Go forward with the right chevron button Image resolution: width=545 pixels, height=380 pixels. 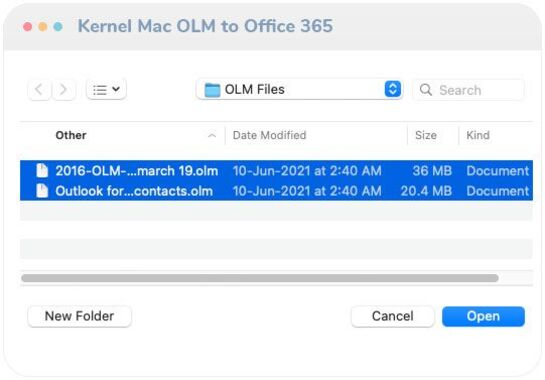coord(63,90)
